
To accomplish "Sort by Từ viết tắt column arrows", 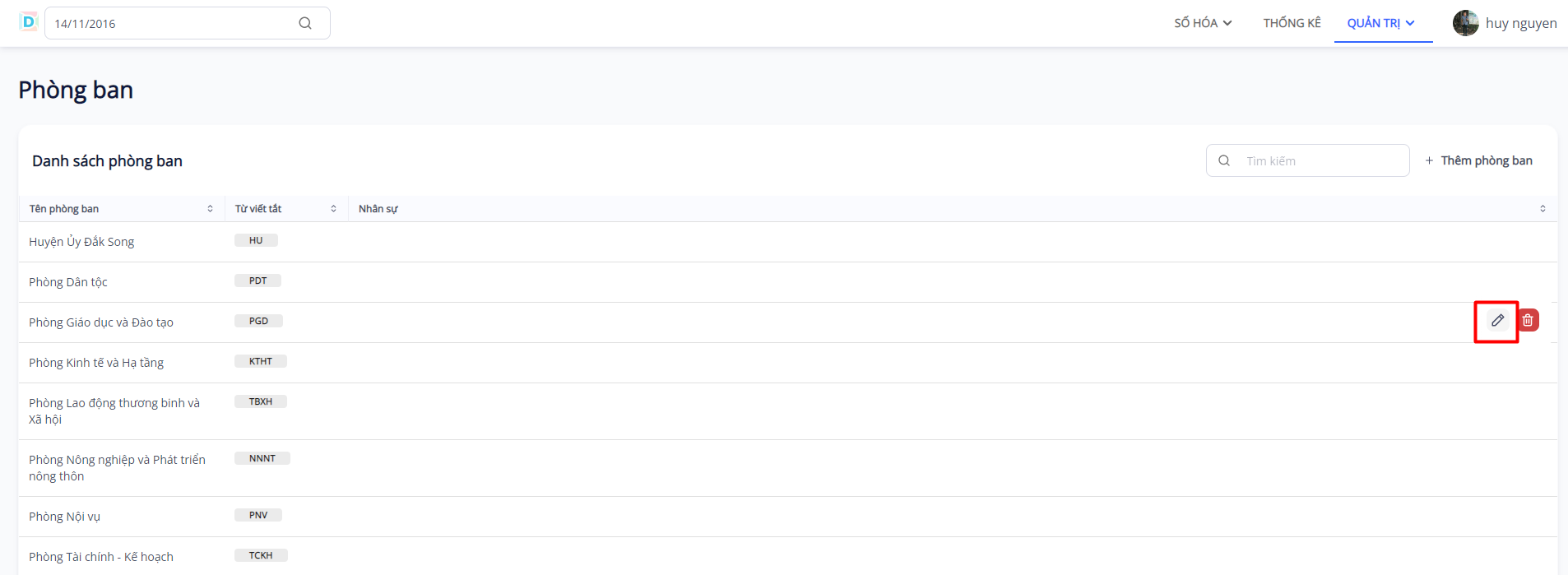I will 333,209.
